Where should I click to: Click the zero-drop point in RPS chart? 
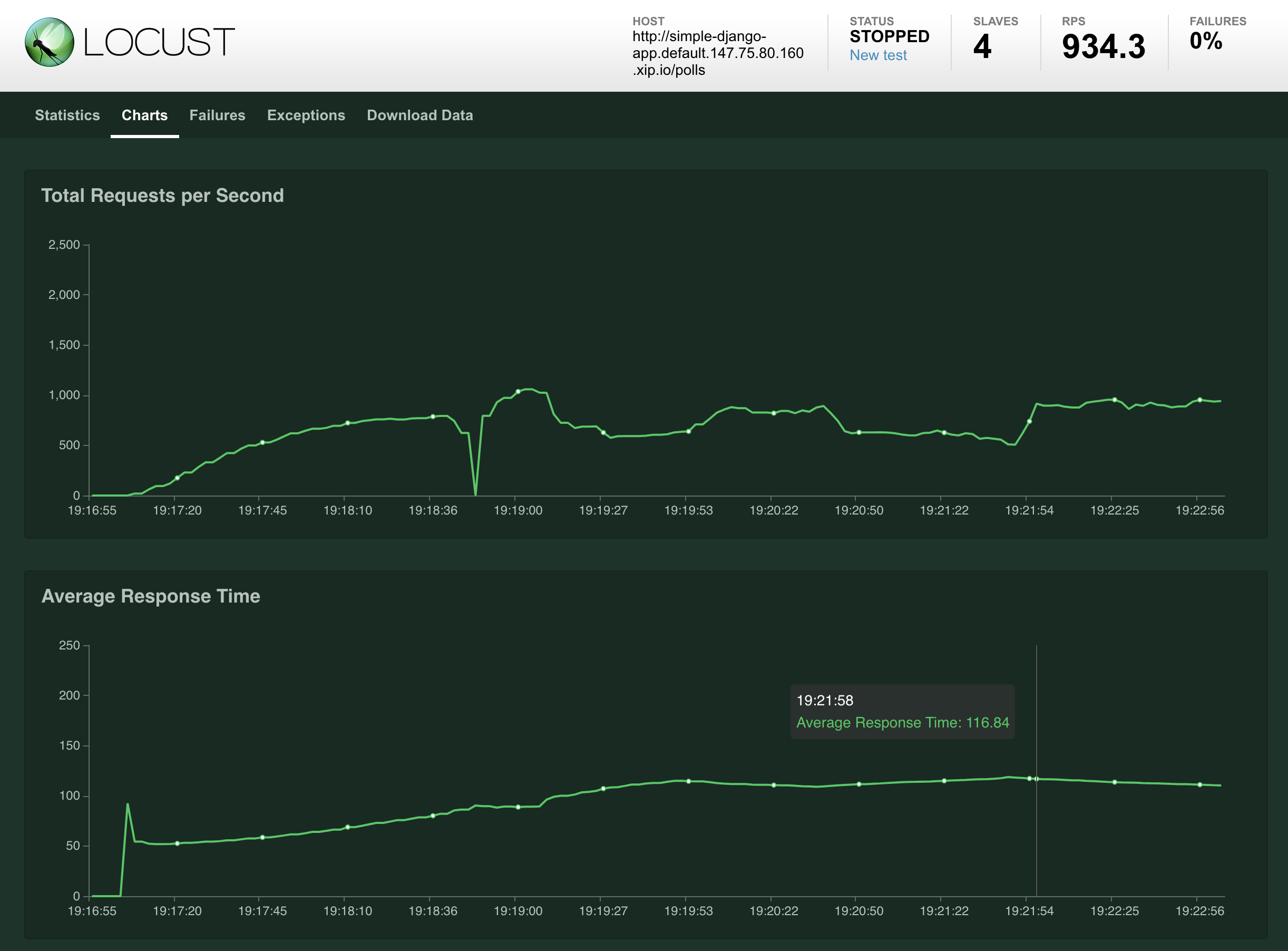coord(475,494)
